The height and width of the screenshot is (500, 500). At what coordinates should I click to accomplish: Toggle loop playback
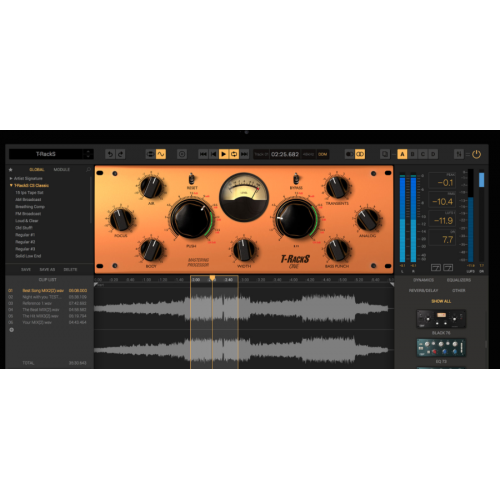[x=234, y=154]
